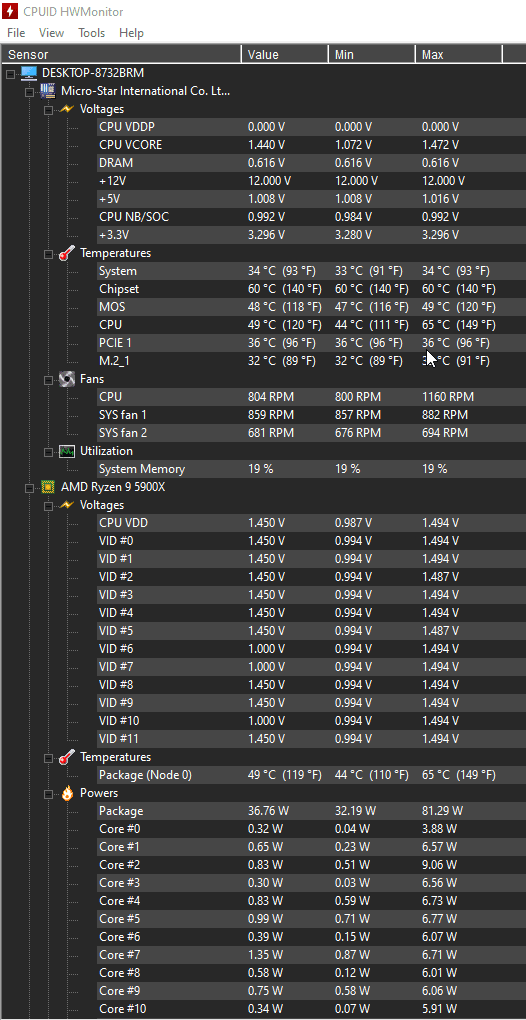Select the Micro-Star International Co. label
Screen dimensions: 526x1020
(x=145, y=91)
